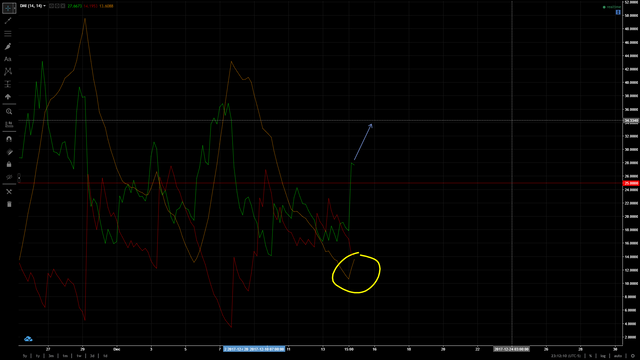Click the trash icon to remove drawings
640x360 pixels.
(x=9, y=204)
